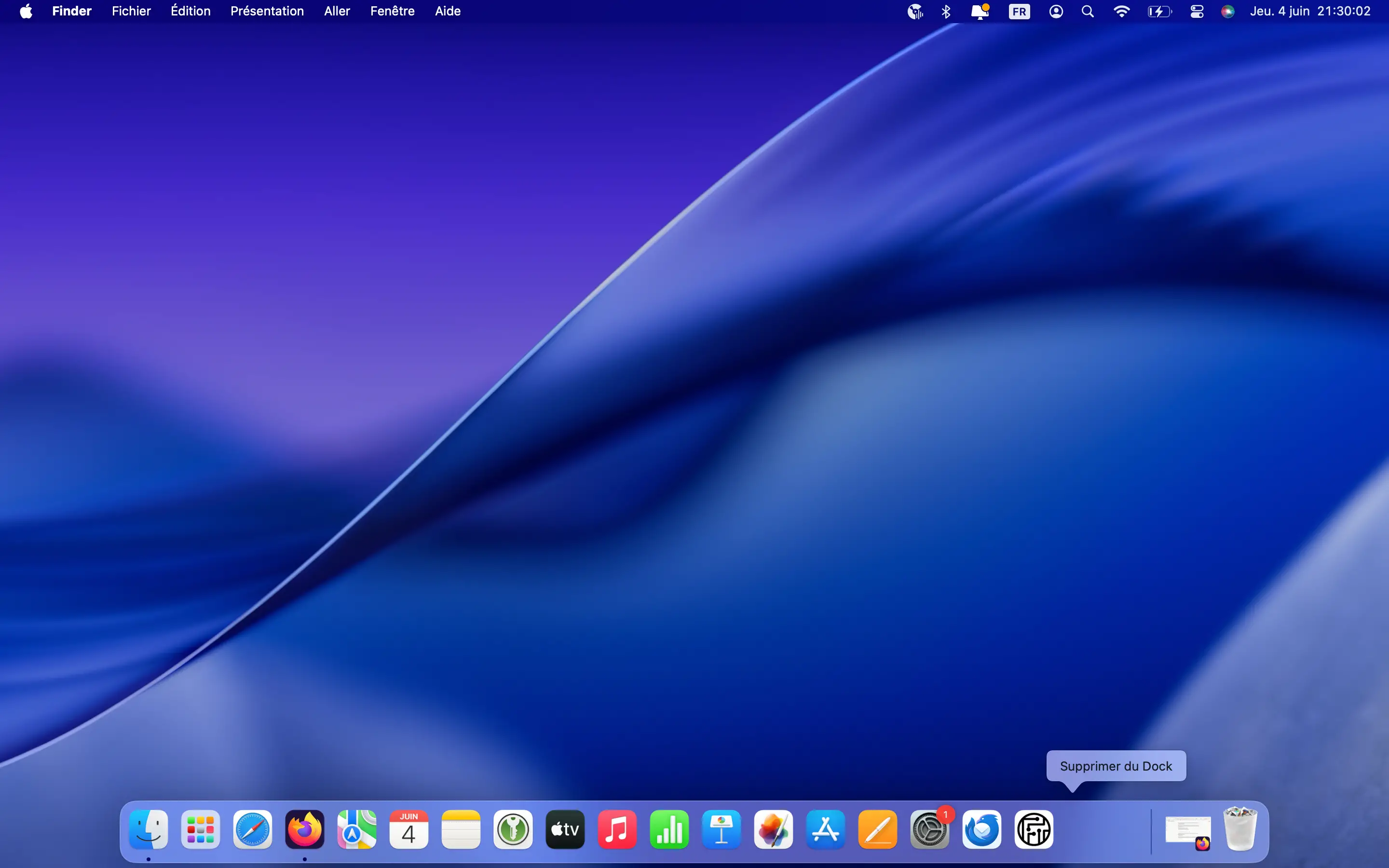Screen dimensions: 1389x868
Task: Open Bluetooth menu bar icon
Action: (946, 12)
